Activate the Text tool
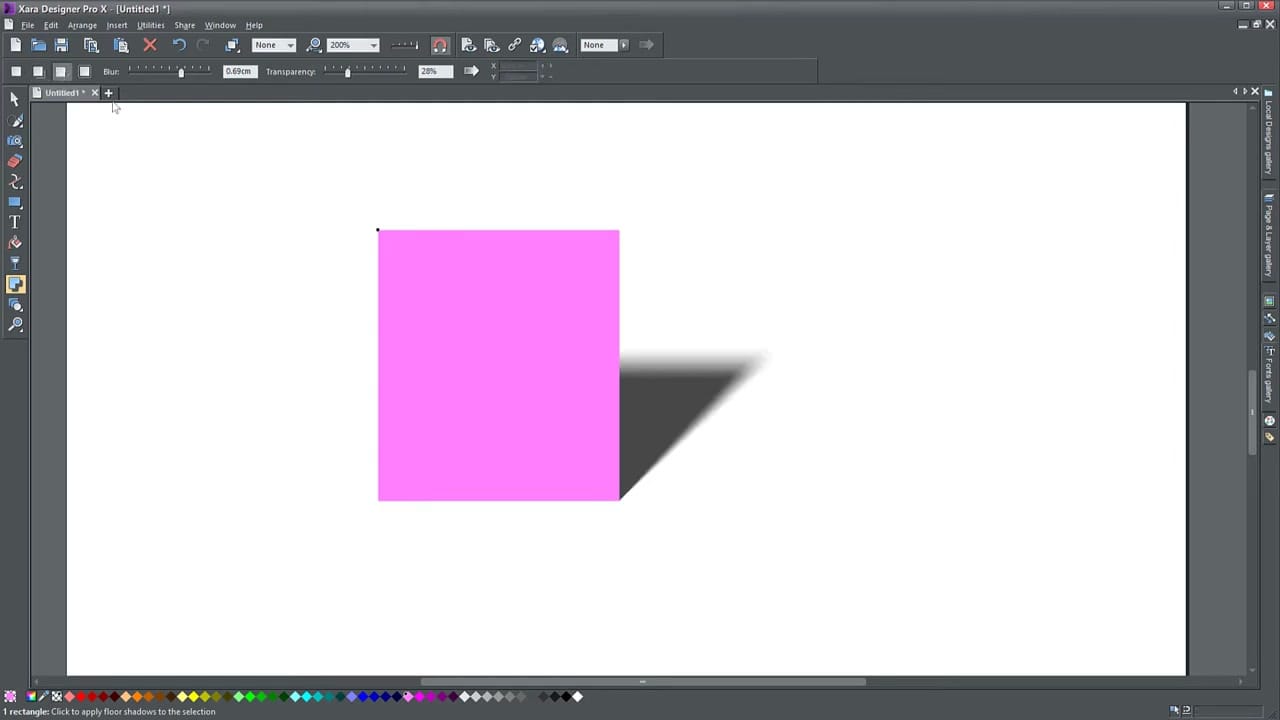This screenshot has height=720, width=1280. click(x=15, y=222)
